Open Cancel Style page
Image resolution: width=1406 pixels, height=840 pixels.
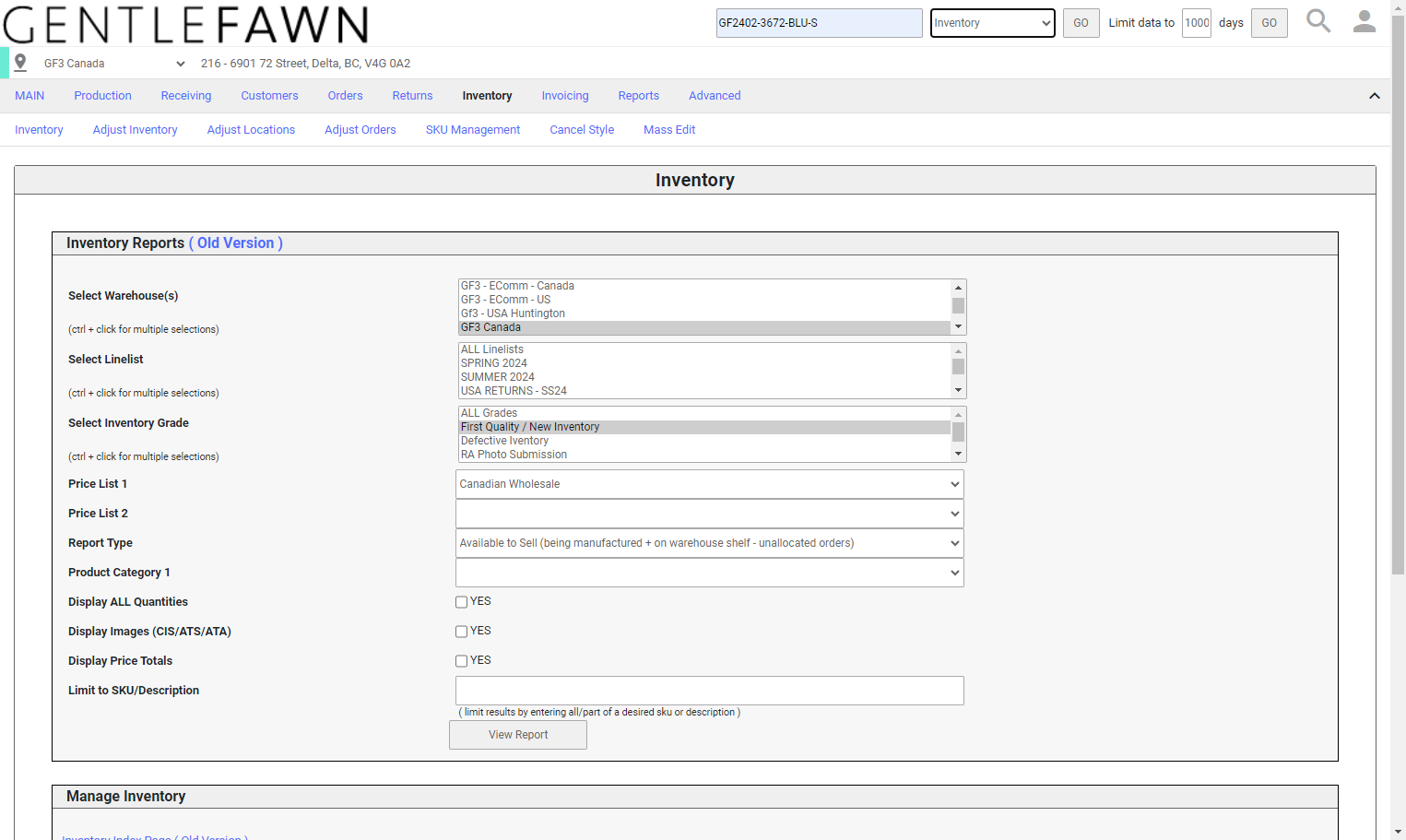click(x=582, y=130)
